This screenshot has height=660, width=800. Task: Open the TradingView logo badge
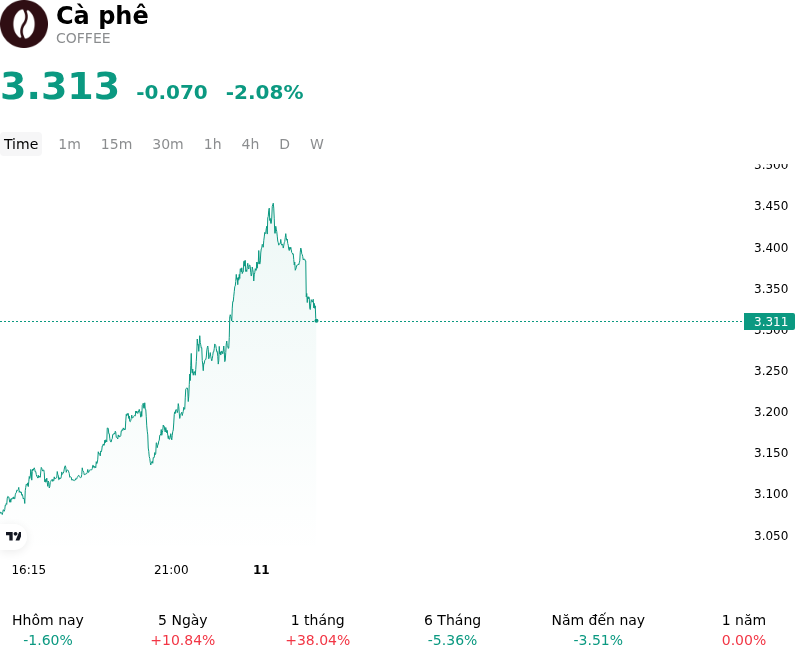point(13,536)
